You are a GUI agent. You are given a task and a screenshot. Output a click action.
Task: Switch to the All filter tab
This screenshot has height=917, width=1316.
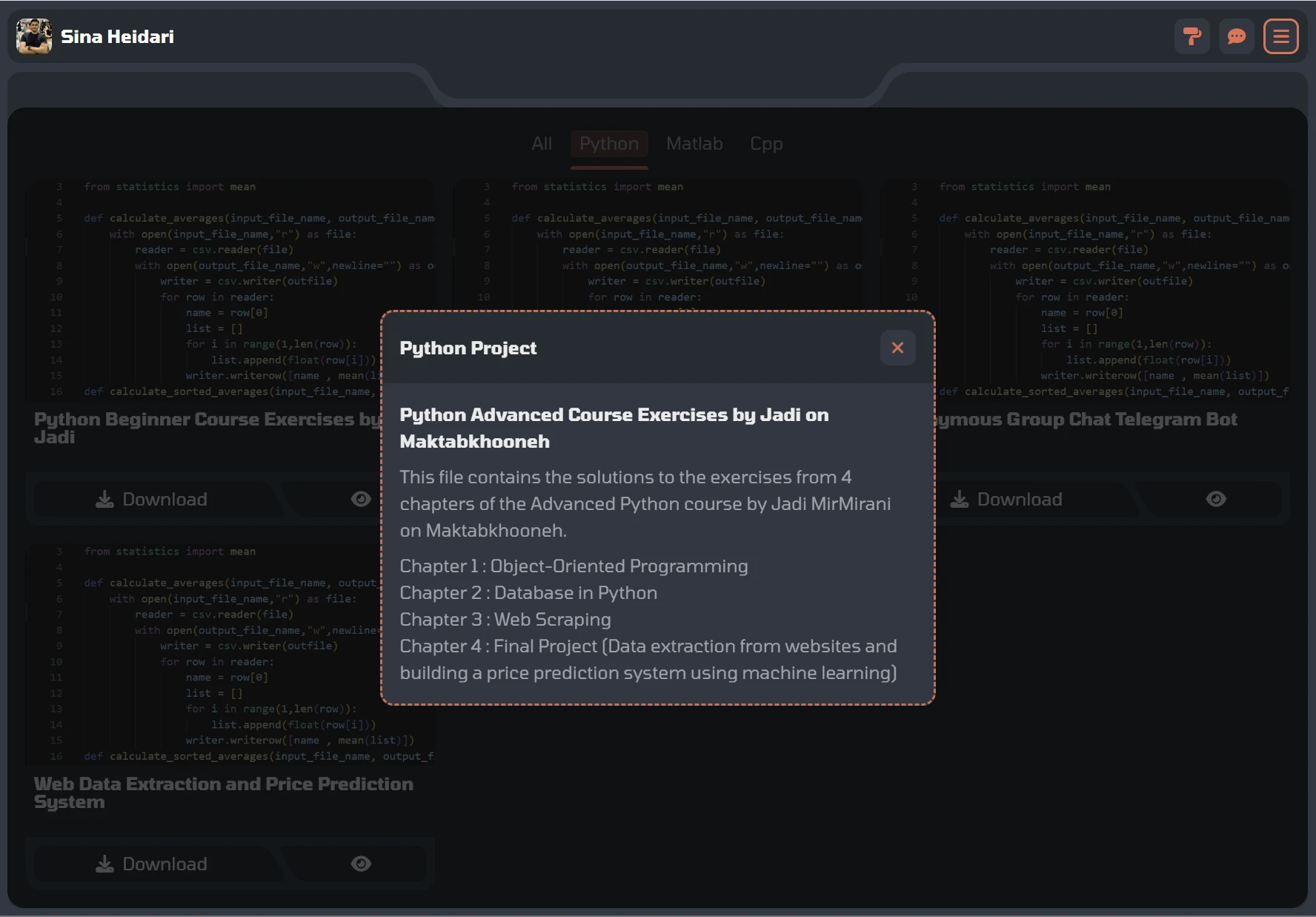tap(542, 144)
